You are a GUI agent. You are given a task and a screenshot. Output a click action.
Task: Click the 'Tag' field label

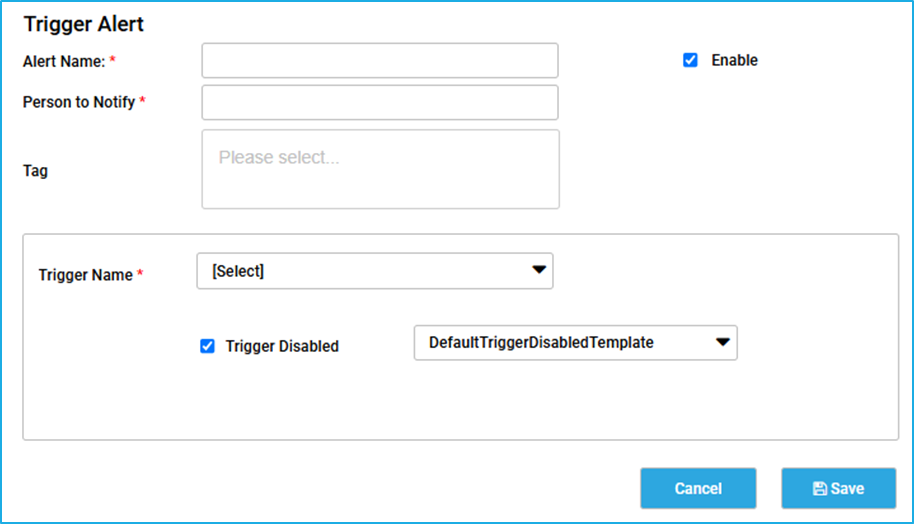[x=35, y=171]
